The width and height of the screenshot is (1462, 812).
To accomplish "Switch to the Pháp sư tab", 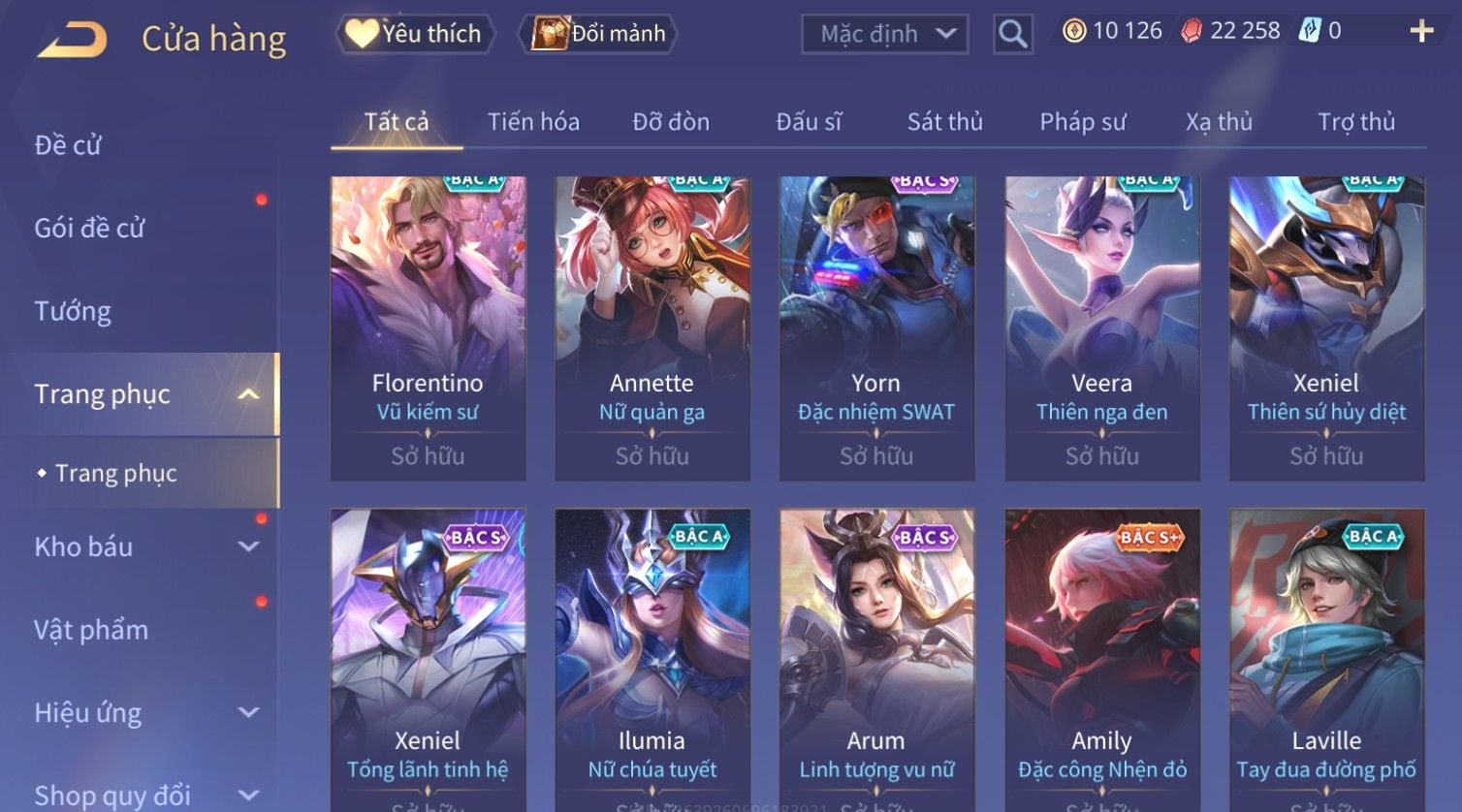I will point(1083,122).
